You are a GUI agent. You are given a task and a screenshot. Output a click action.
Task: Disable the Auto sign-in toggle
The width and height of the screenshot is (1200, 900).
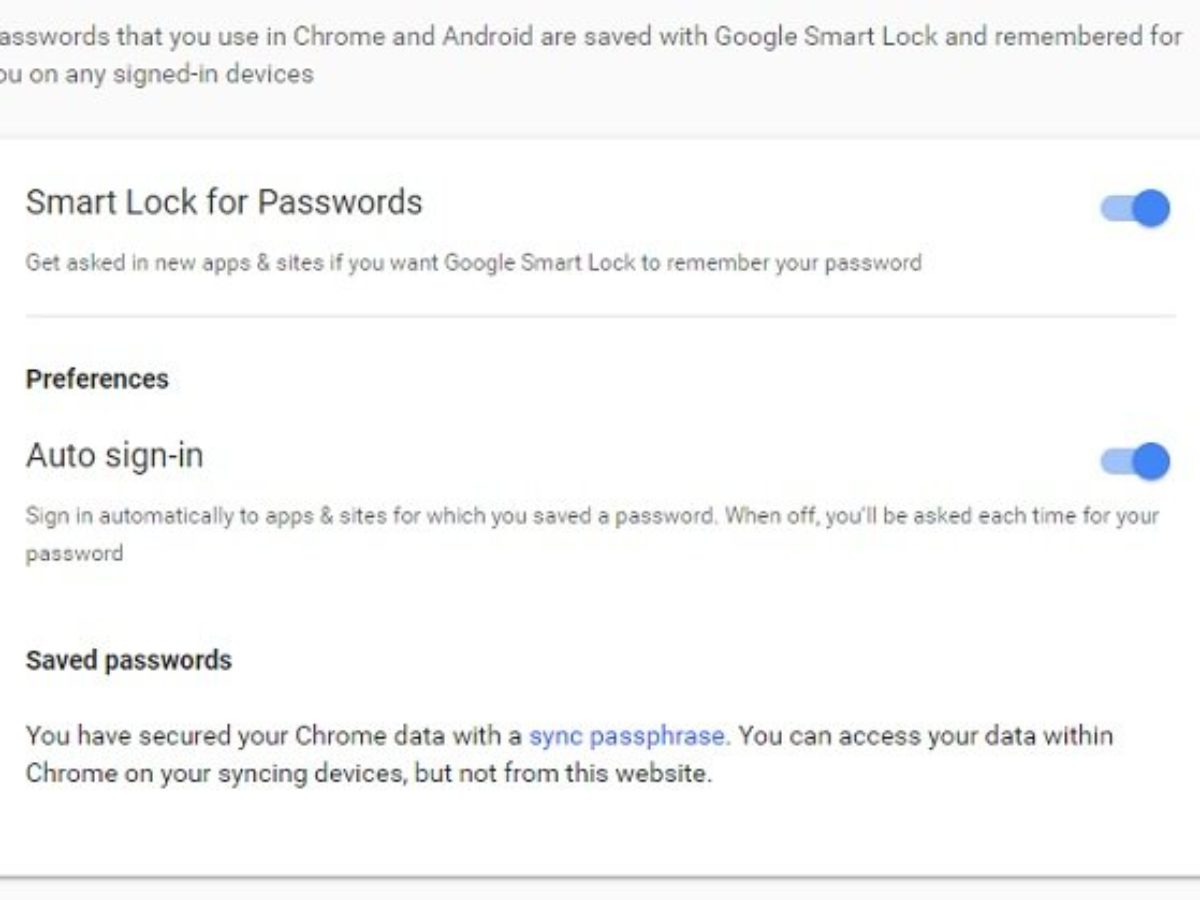click(1135, 461)
